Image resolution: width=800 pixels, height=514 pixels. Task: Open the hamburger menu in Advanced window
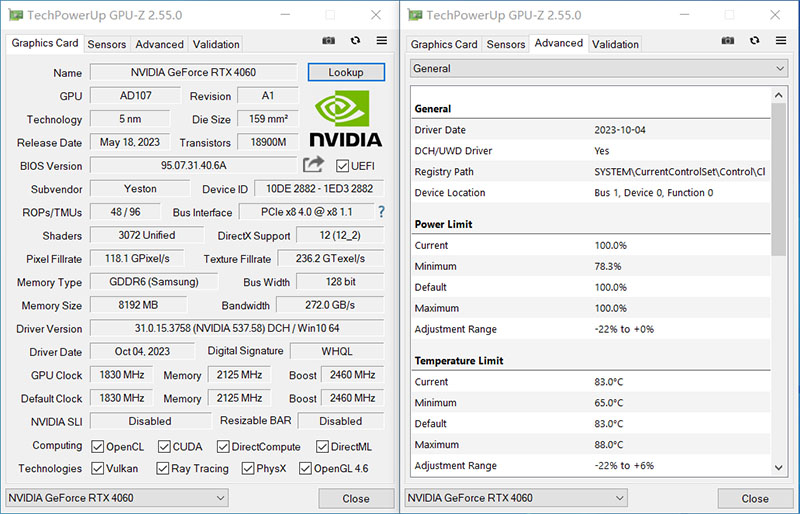pos(781,40)
